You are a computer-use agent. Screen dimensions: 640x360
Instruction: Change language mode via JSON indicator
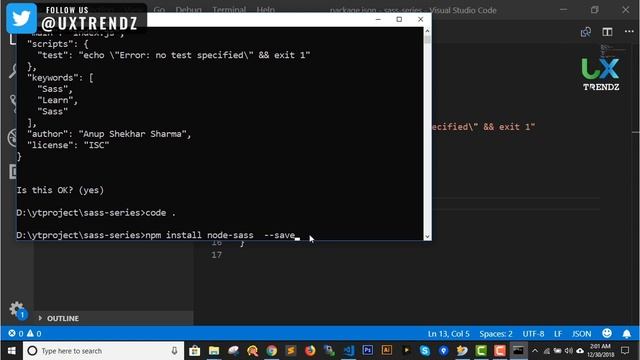tap(582, 333)
